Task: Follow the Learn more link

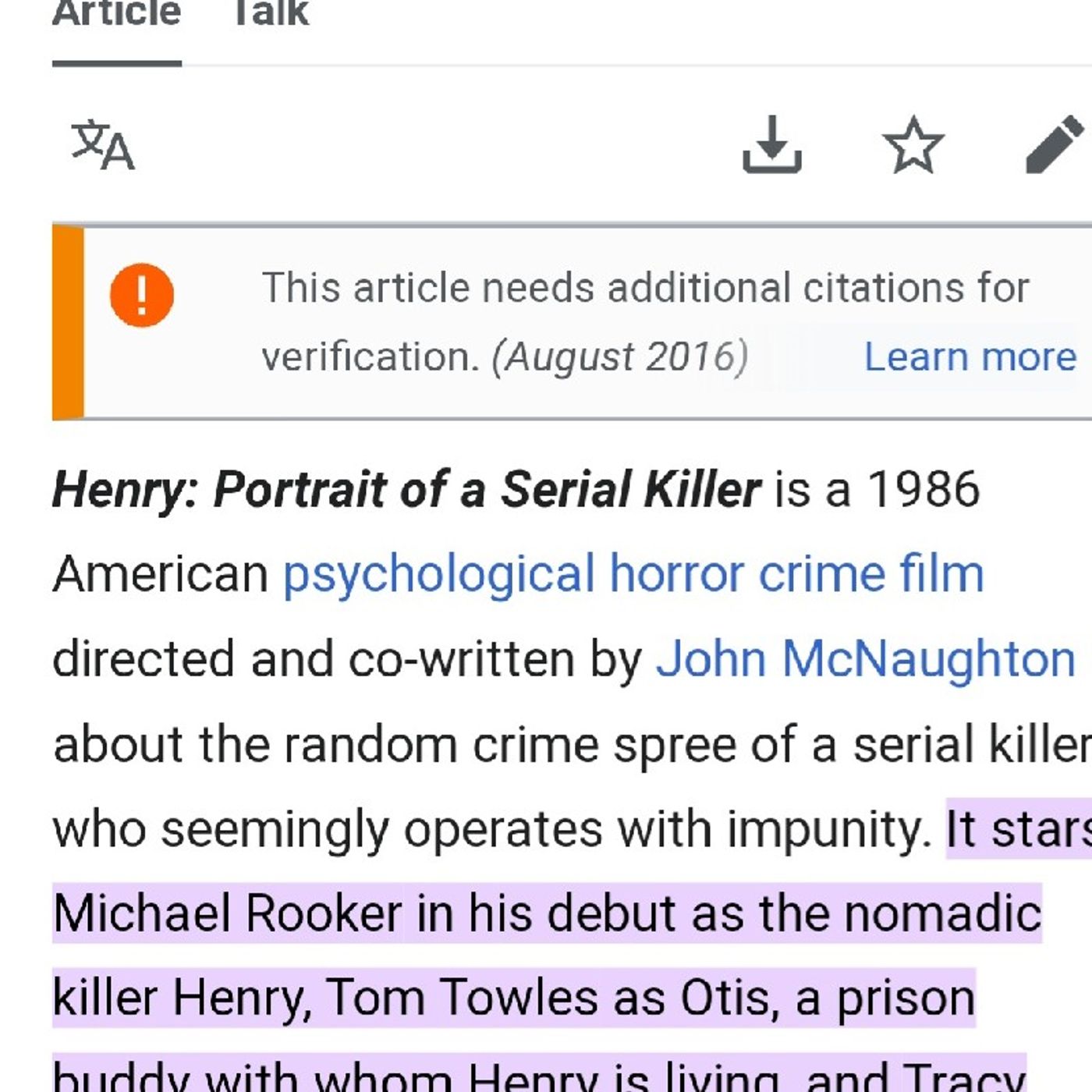Action: point(970,357)
